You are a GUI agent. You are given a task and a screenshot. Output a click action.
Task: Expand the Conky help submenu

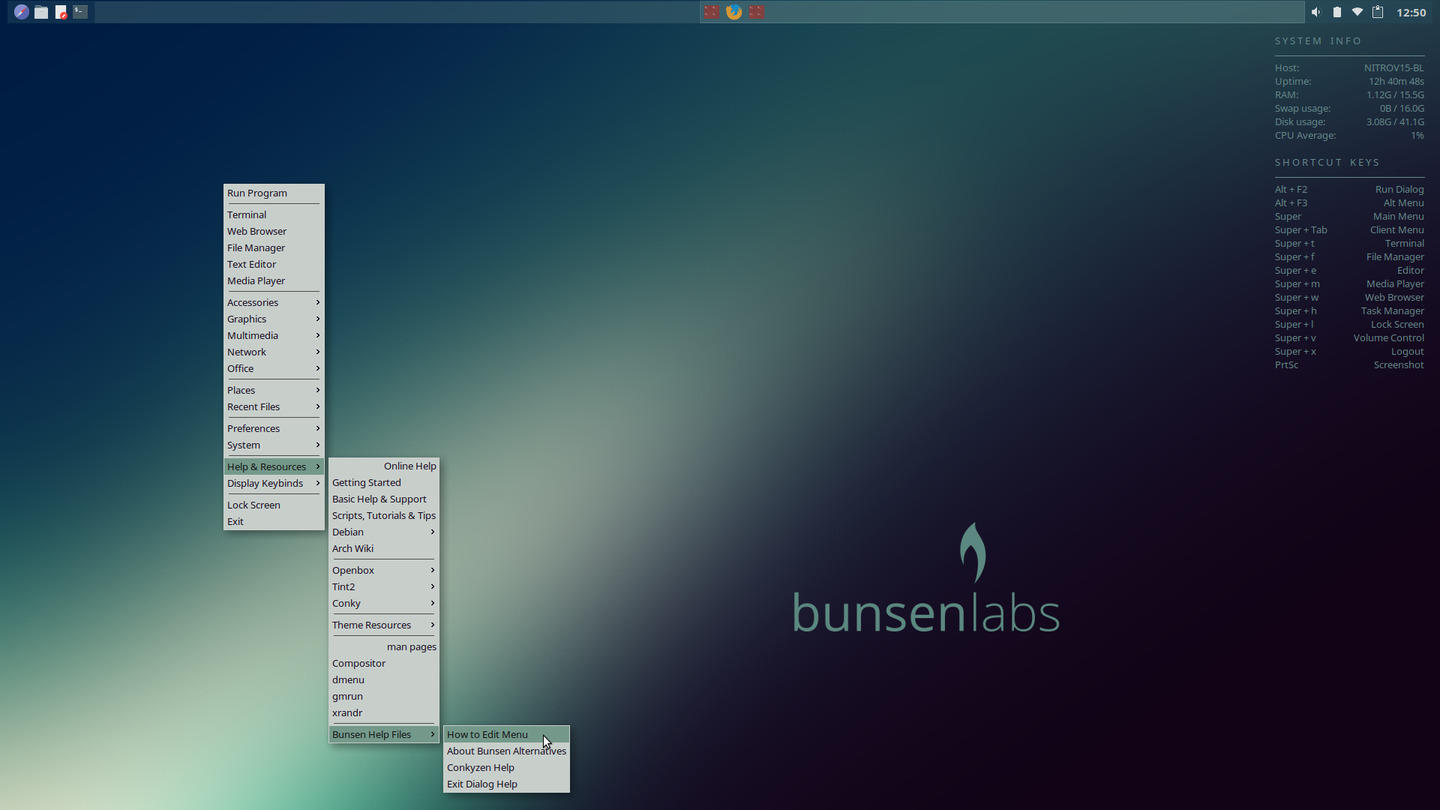[384, 603]
